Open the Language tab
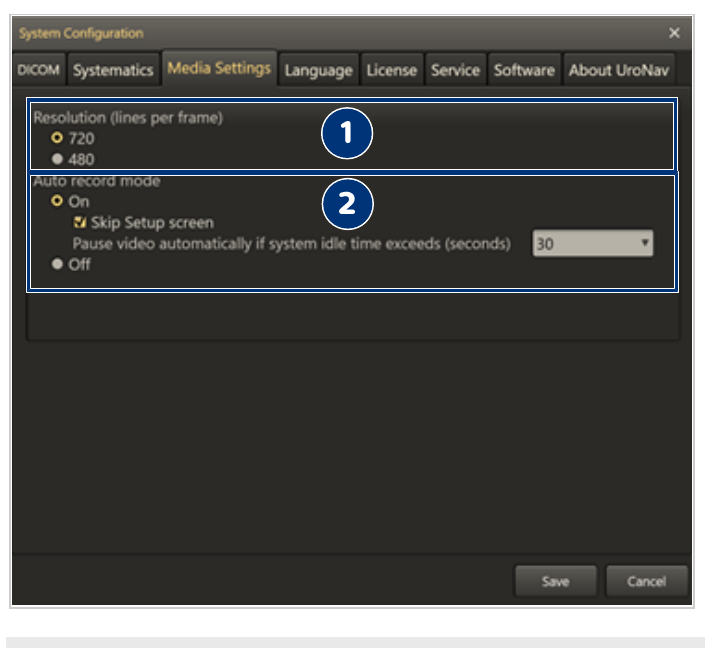The image size is (705, 648). click(318, 70)
